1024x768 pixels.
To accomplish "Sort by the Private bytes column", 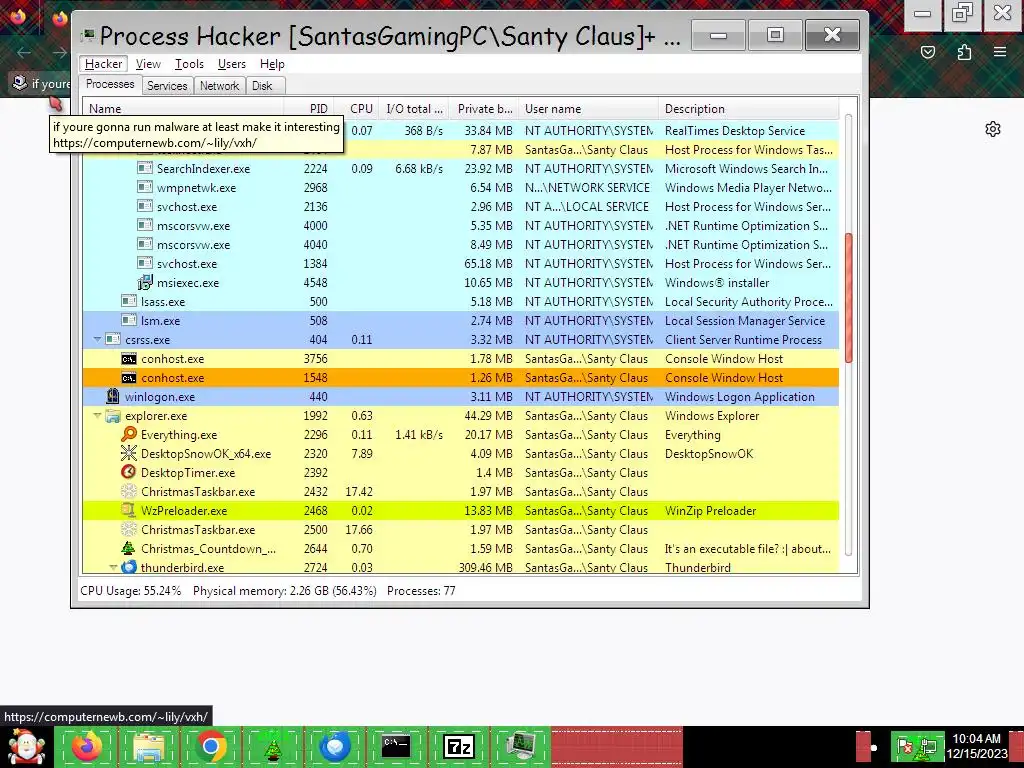I will pos(485,109).
